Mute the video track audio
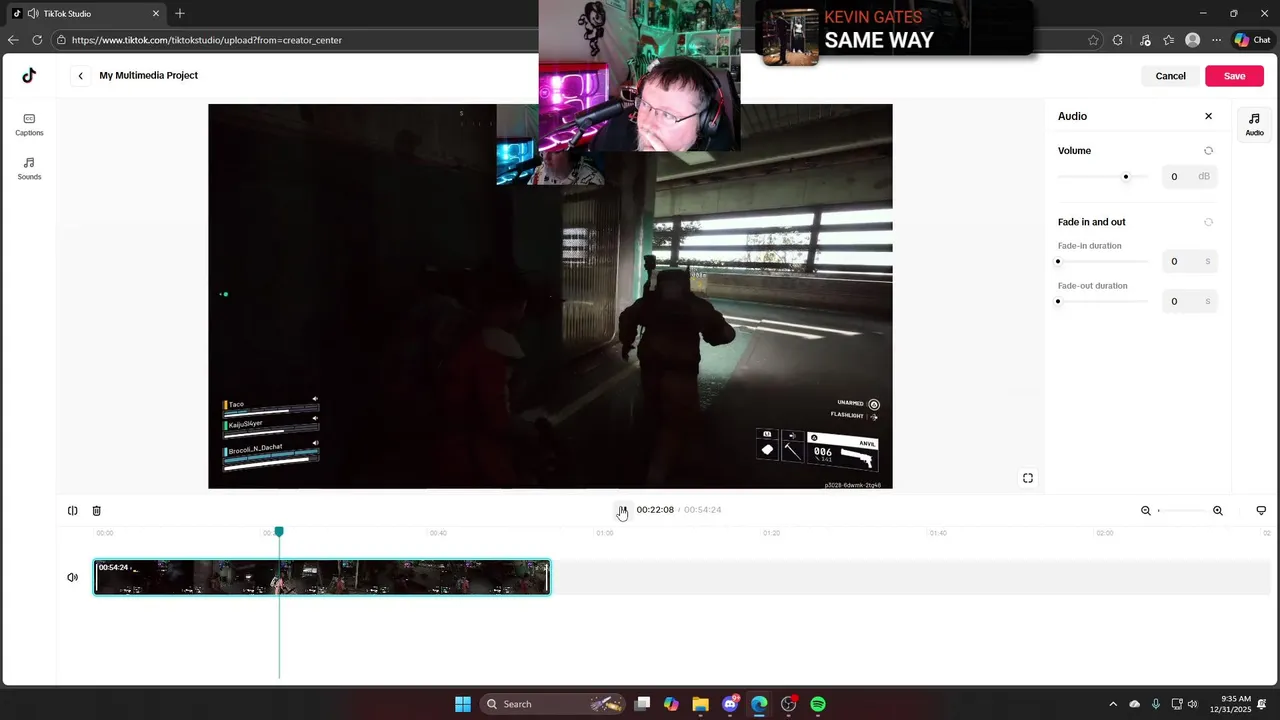The image size is (1280, 720). [72, 577]
